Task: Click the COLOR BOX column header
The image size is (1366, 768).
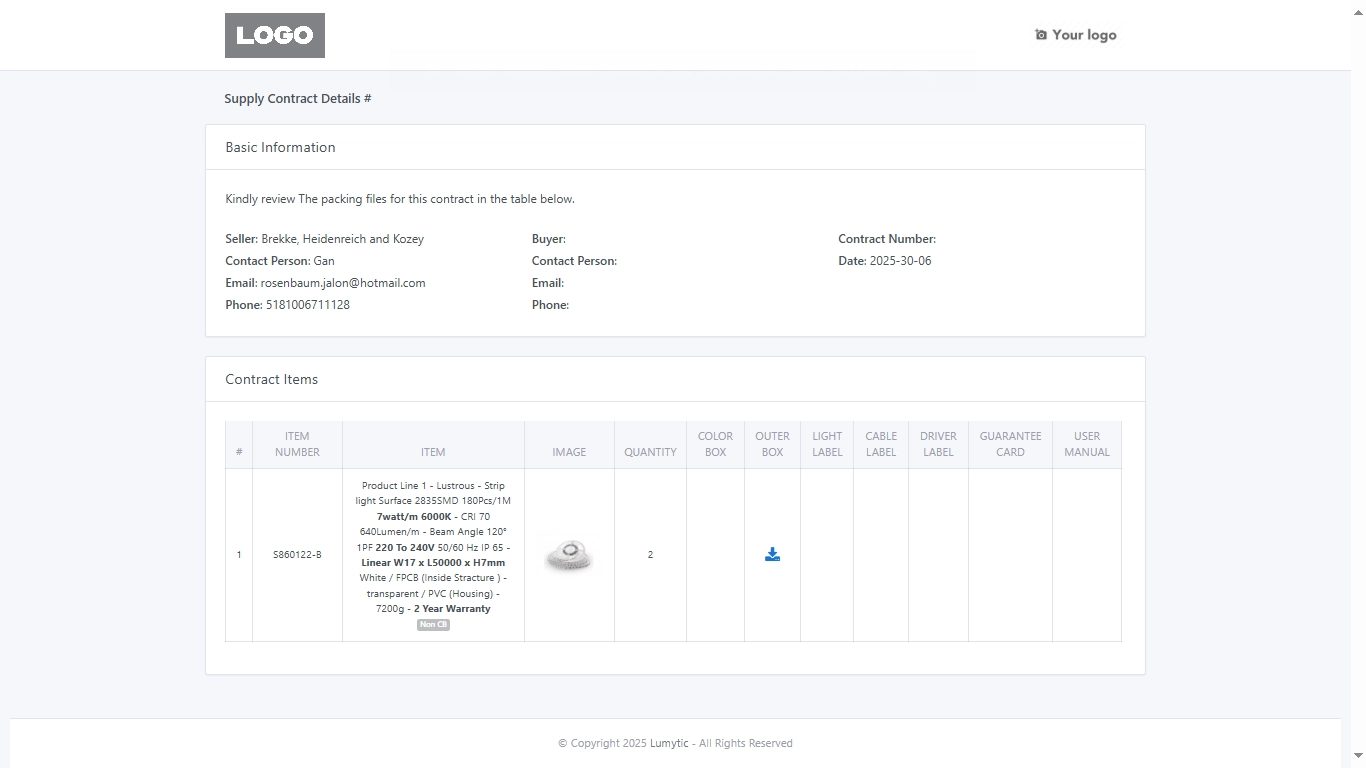Action: pyautogui.click(x=715, y=444)
